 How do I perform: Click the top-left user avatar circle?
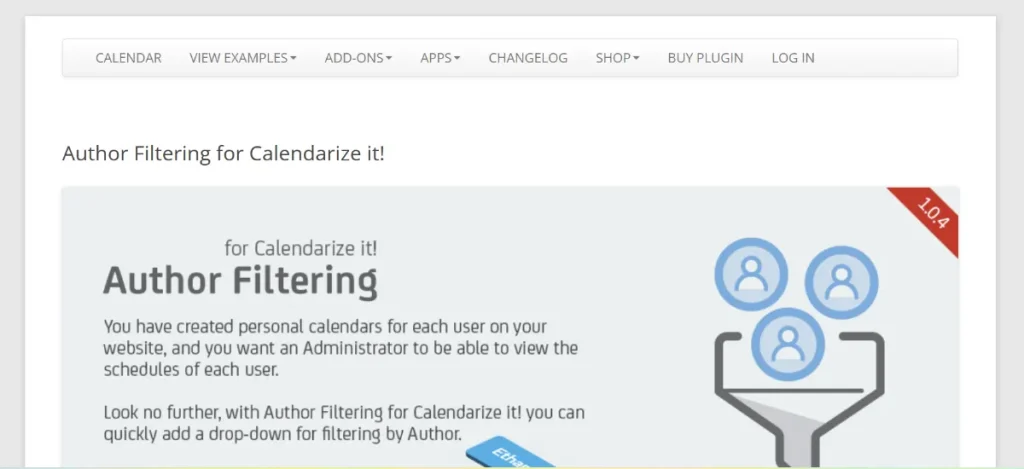(751, 274)
